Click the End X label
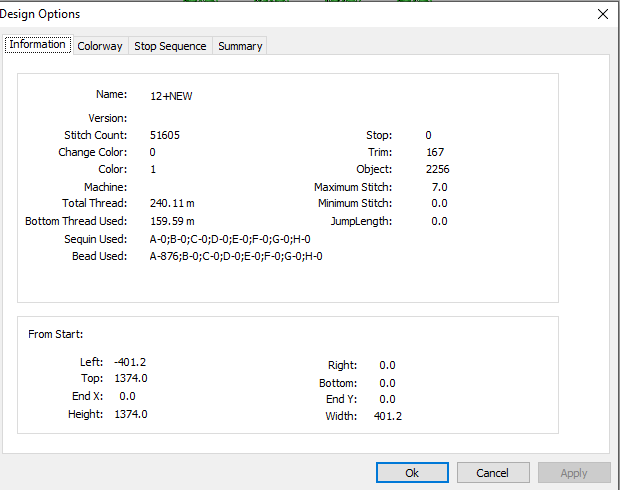Image resolution: width=620 pixels, height=490 pixels. (87, 396)
